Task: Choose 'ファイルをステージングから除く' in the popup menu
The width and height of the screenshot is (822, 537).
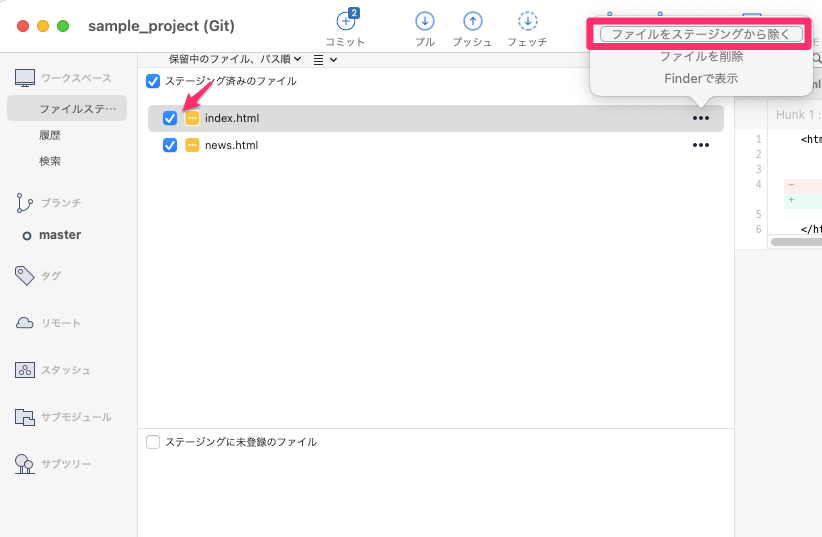Action: 701,34
